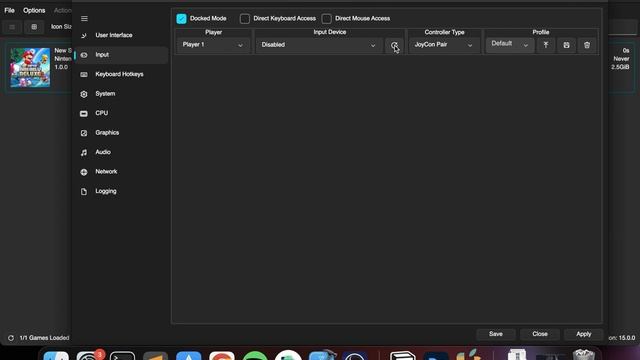
Task: Open the CPU settings page
Action: coord(121,113)
